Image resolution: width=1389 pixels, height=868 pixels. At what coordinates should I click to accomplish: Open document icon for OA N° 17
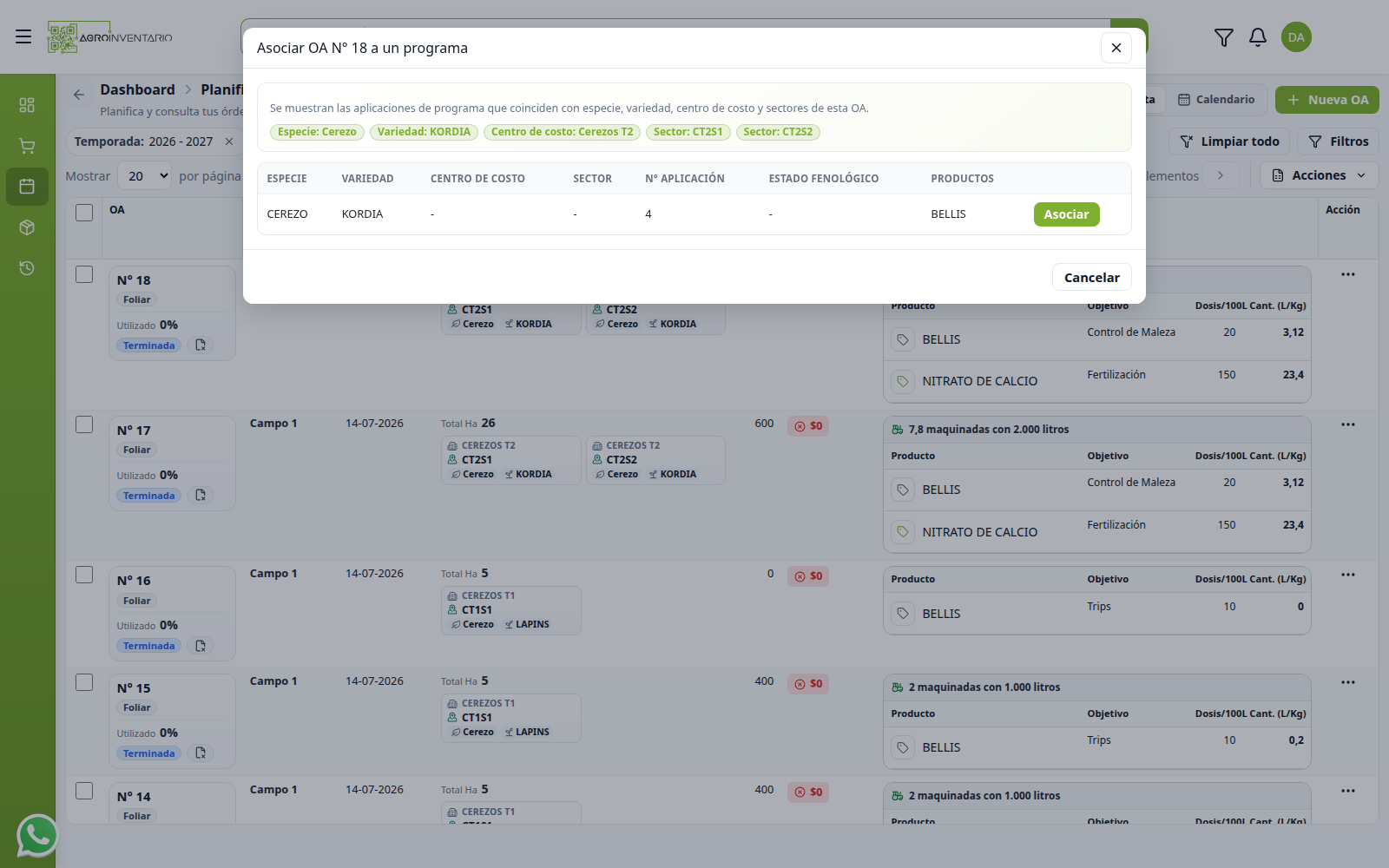coord(201,496)
